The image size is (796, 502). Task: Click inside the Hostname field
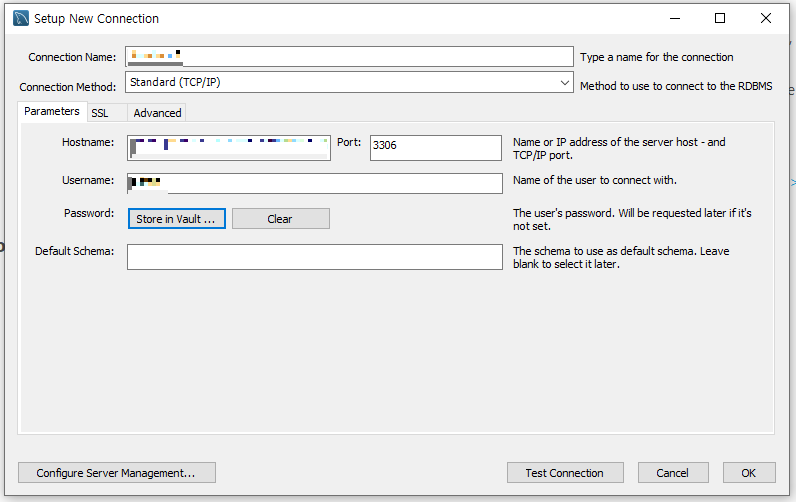coord(229,148)
